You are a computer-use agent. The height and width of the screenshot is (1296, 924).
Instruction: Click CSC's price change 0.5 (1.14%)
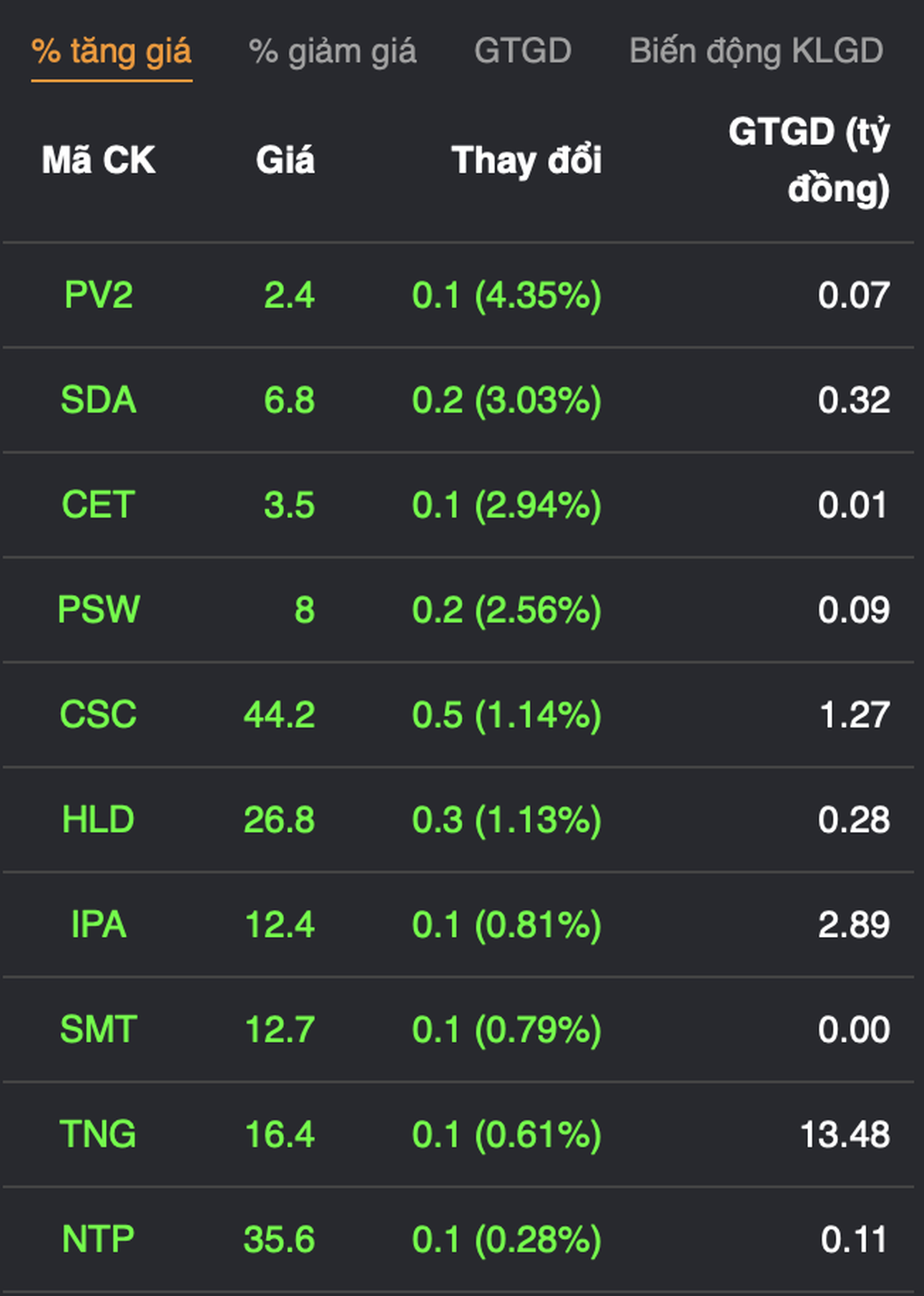click(506, 715)
